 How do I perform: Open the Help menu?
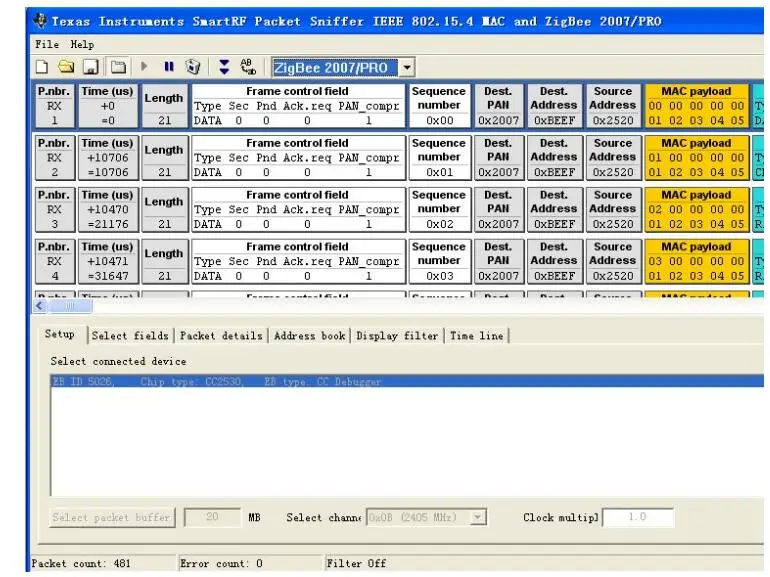tap(82, 44)
